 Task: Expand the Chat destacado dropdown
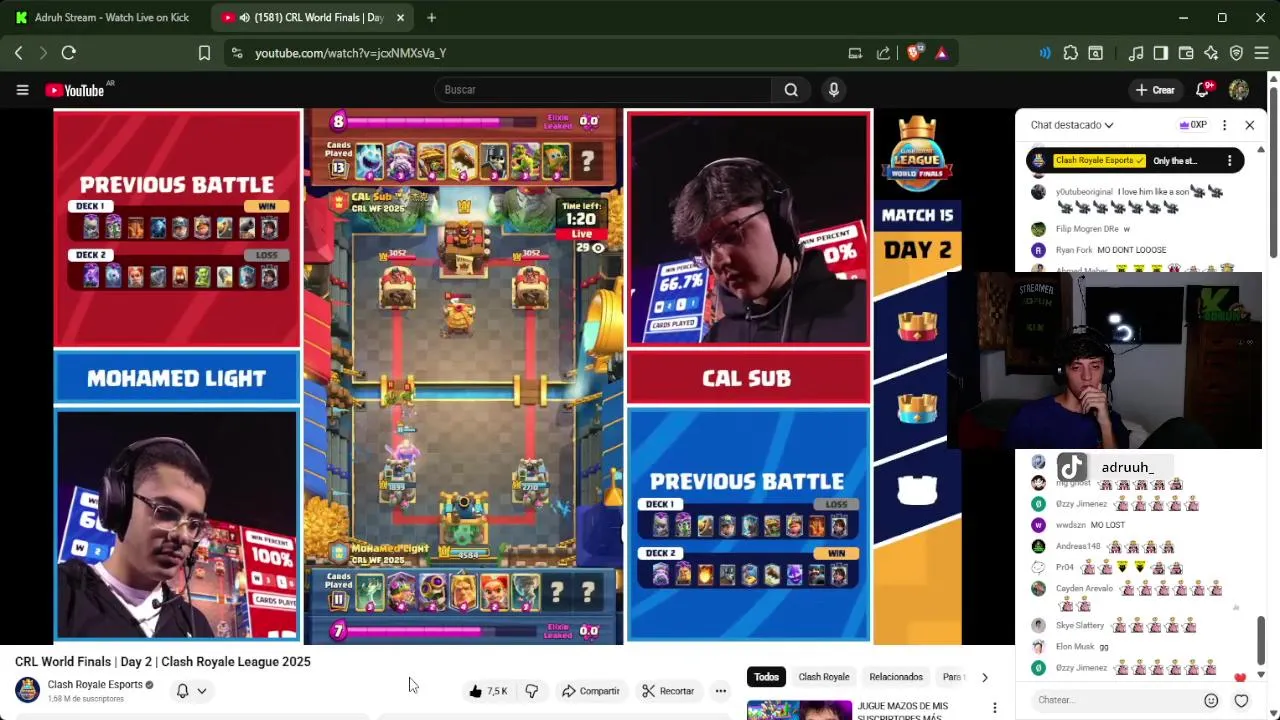1072,125
